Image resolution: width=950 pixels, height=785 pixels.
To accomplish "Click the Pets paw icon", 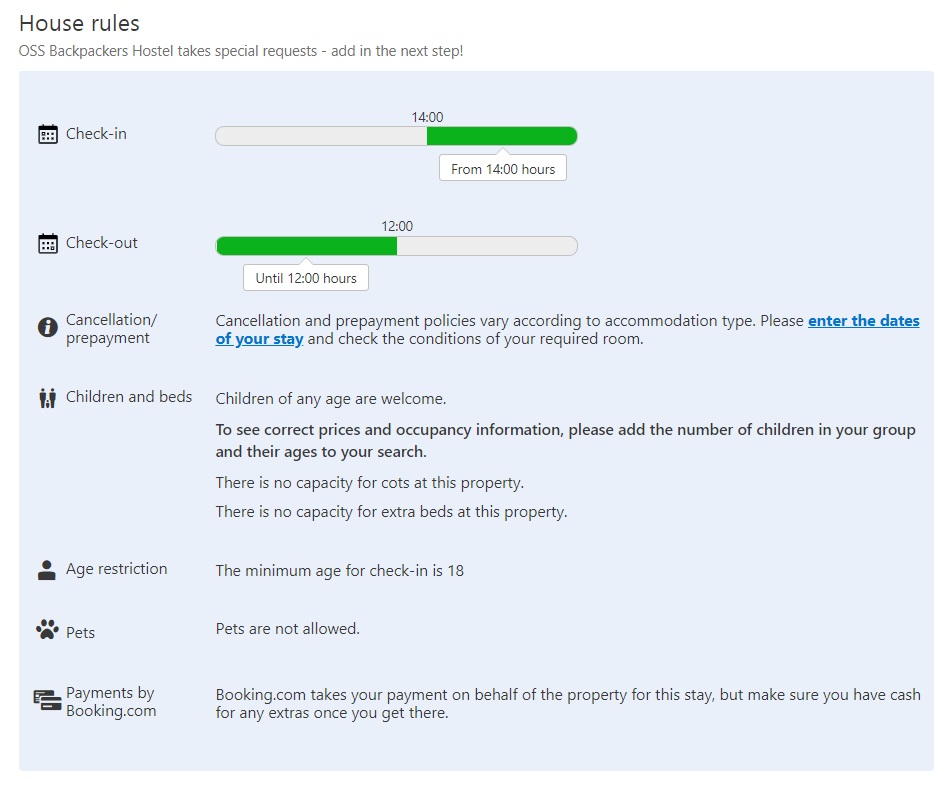I will pos(47,631).
